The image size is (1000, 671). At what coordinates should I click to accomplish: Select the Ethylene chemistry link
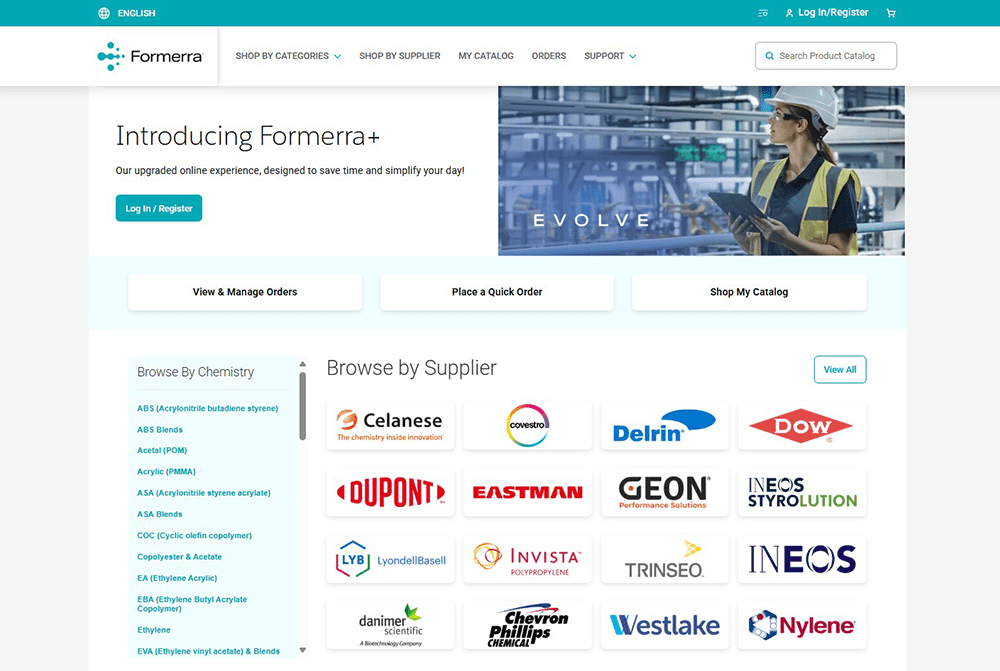pos(154,630)
